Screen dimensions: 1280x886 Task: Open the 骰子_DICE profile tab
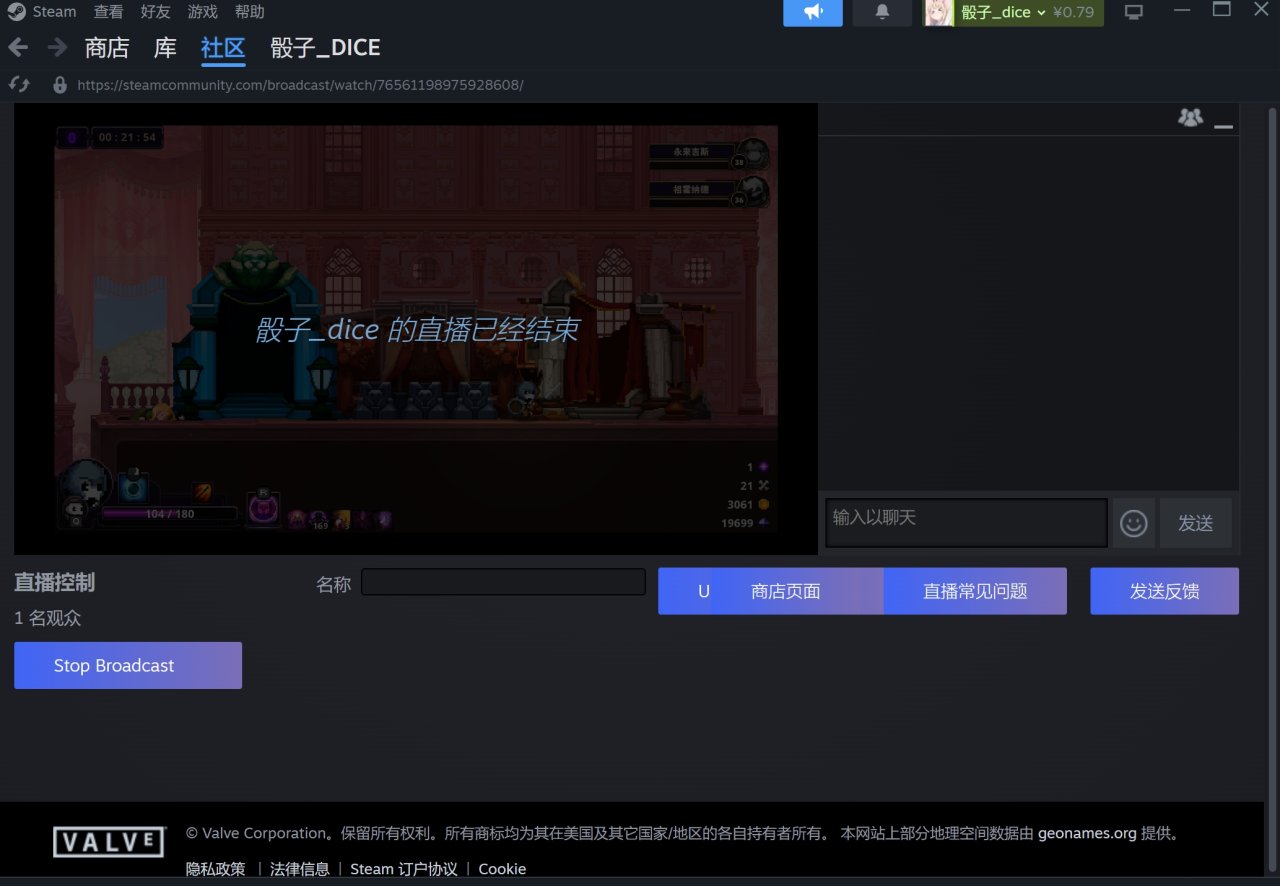pyautogui.click(x=325, y=48)
